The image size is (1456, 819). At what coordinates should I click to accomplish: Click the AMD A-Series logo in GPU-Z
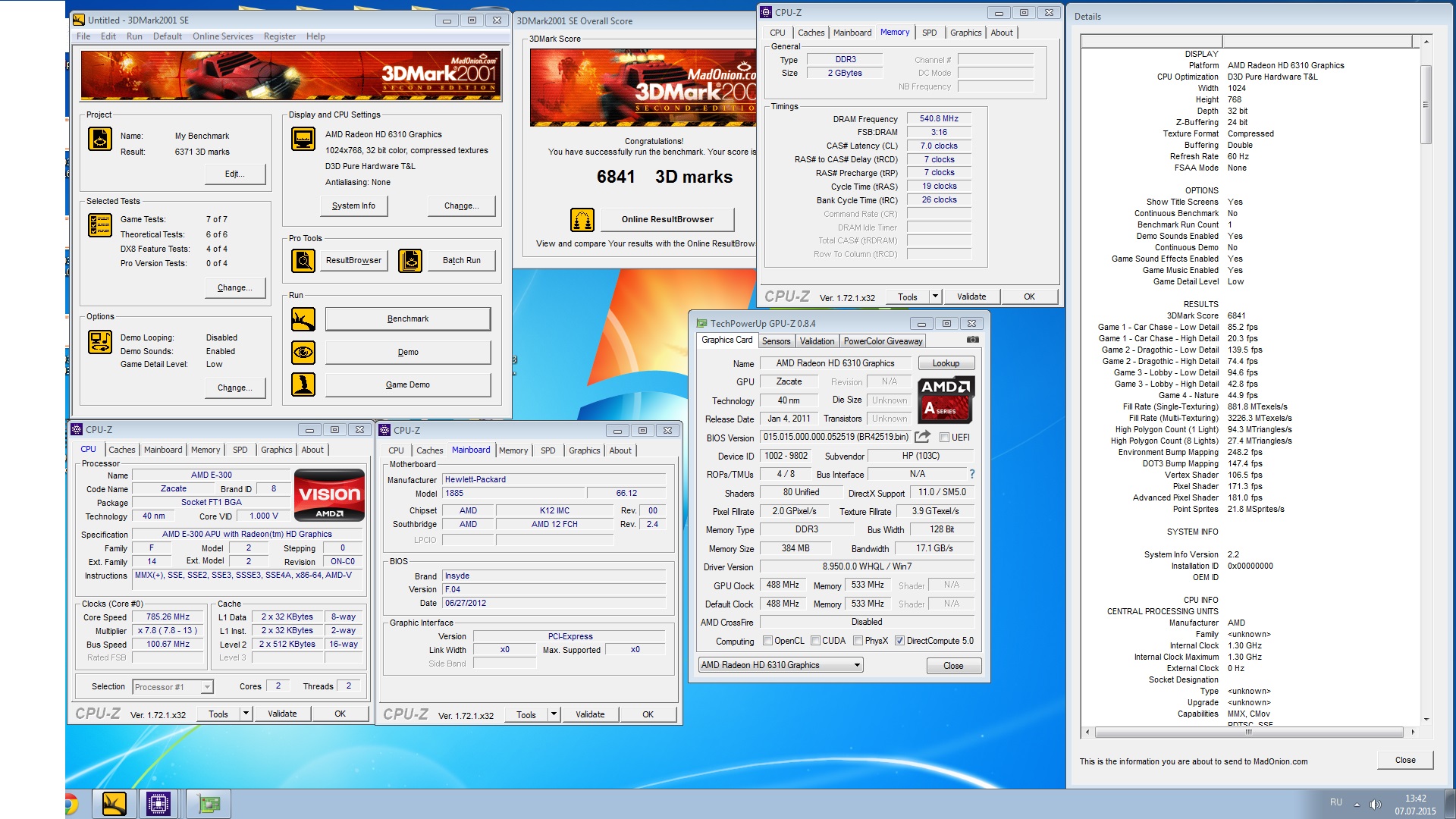[x=946, y=400]
